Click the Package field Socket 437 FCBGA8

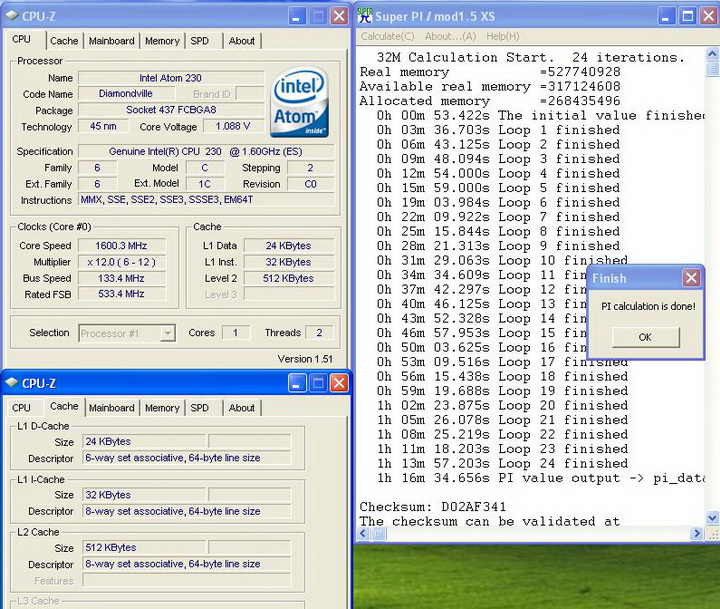(x=171, y=110)
